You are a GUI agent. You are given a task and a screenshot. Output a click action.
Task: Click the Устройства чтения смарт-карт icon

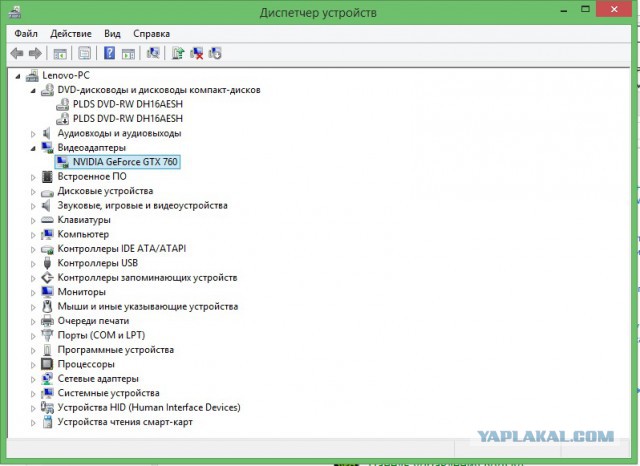coord(47,422)
